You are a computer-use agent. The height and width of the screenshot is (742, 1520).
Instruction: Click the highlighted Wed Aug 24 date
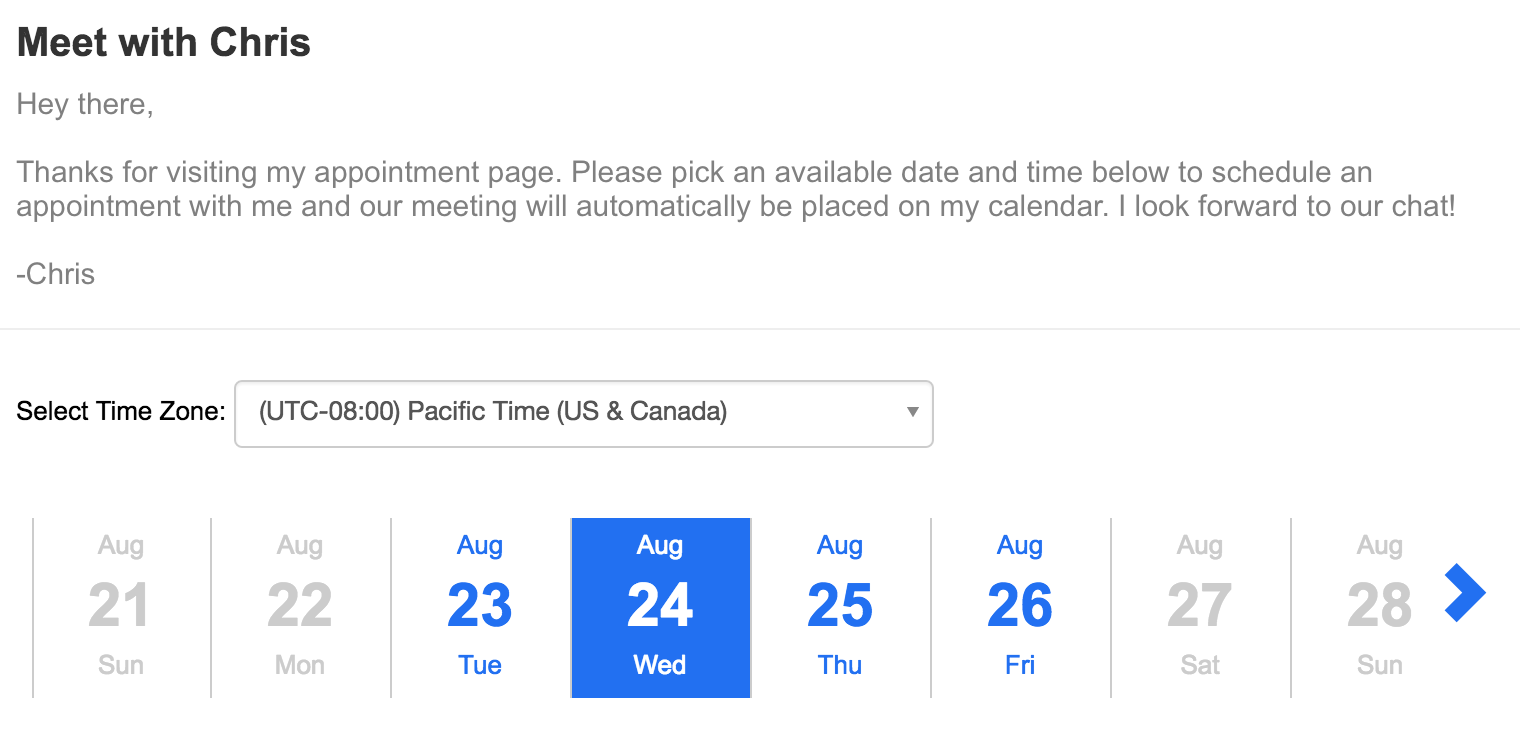[660, 607]
